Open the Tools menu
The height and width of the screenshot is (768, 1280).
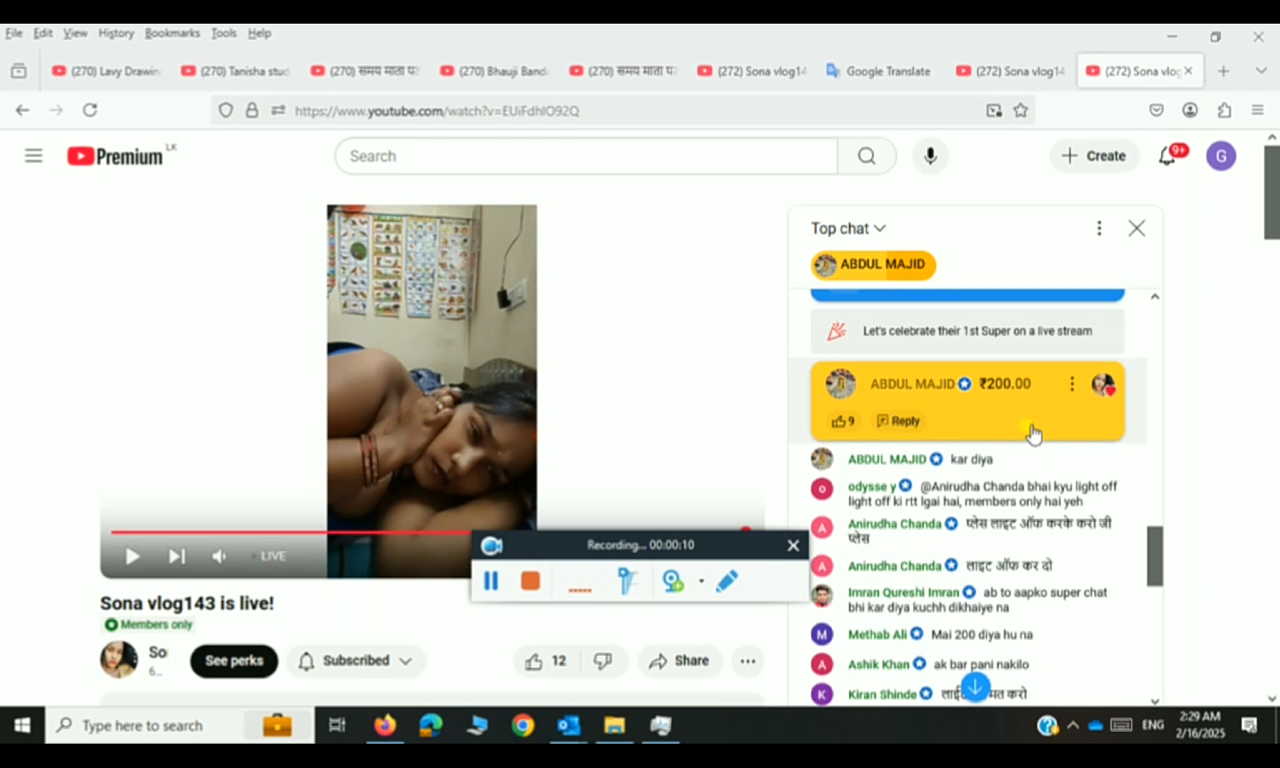pyautogui.click(x=224, y=33)
